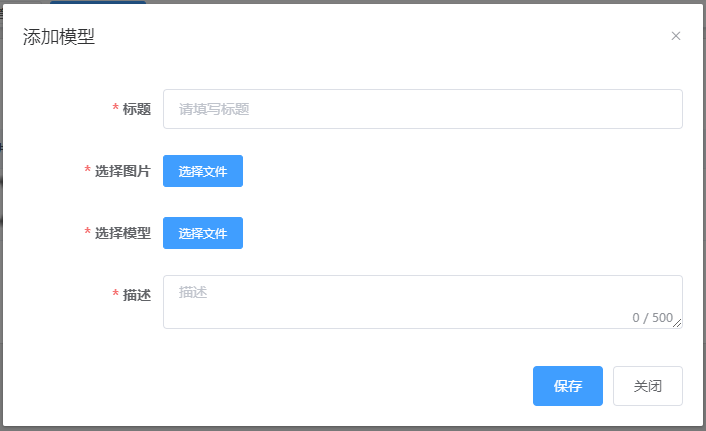Click the 描述 field label

pos(137,295)
